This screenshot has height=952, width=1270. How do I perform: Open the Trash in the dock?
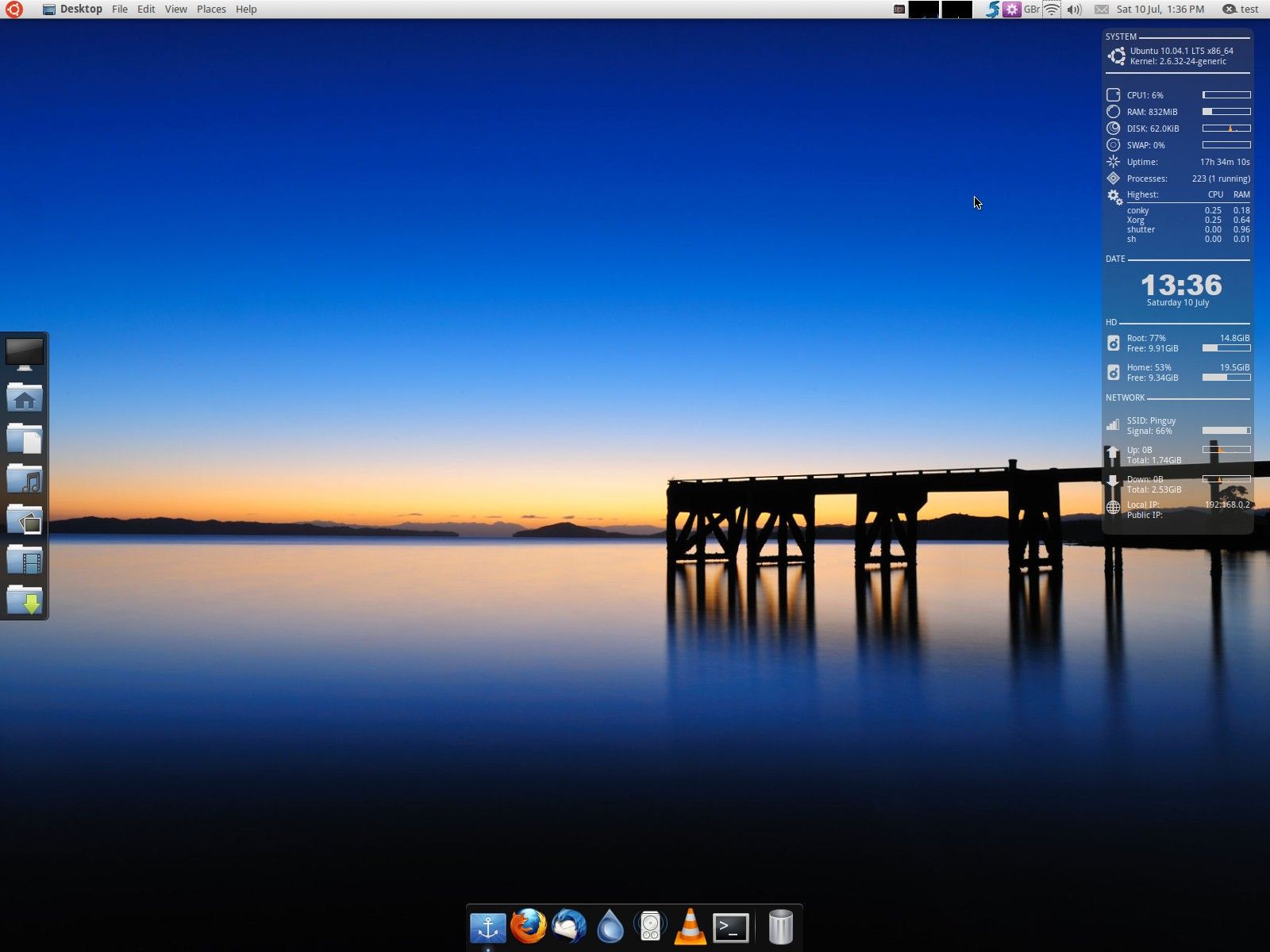point(780,927)
